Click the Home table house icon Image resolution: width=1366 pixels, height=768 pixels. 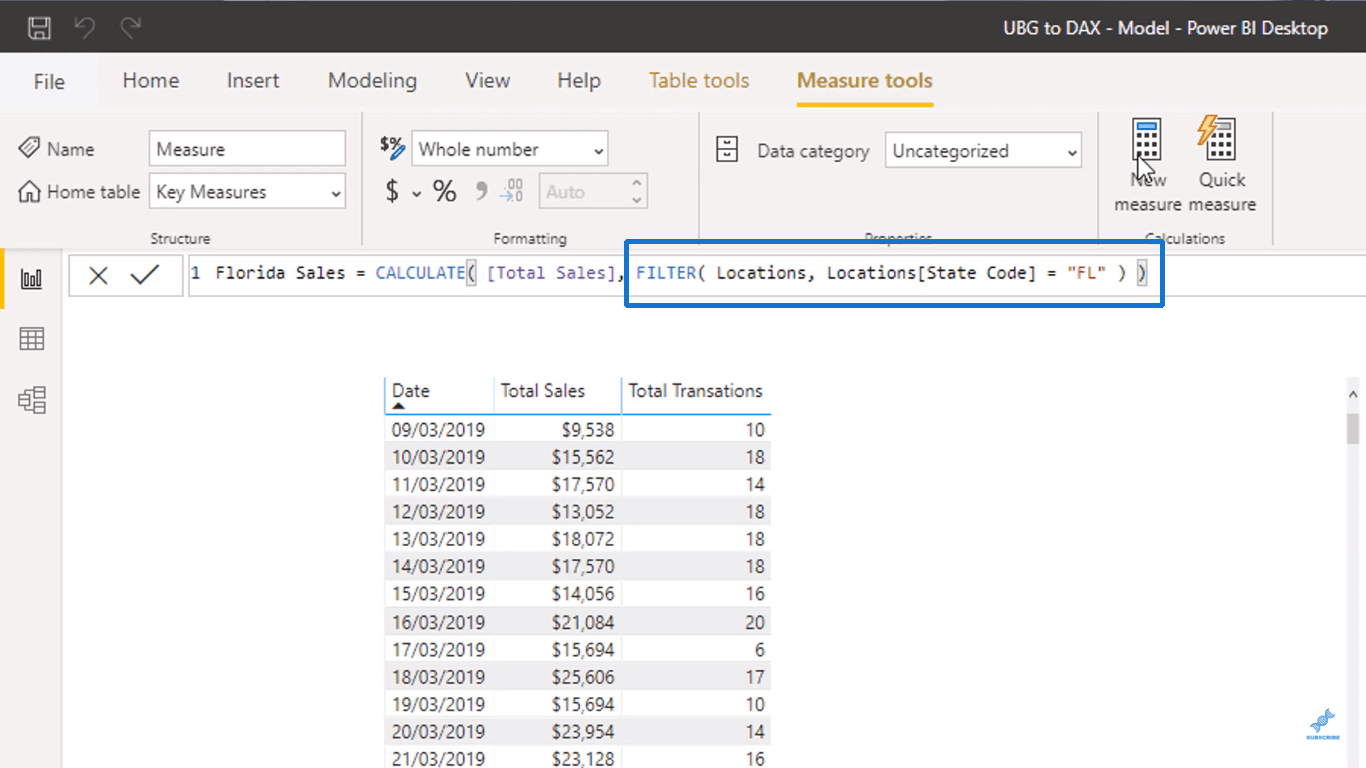30,191
